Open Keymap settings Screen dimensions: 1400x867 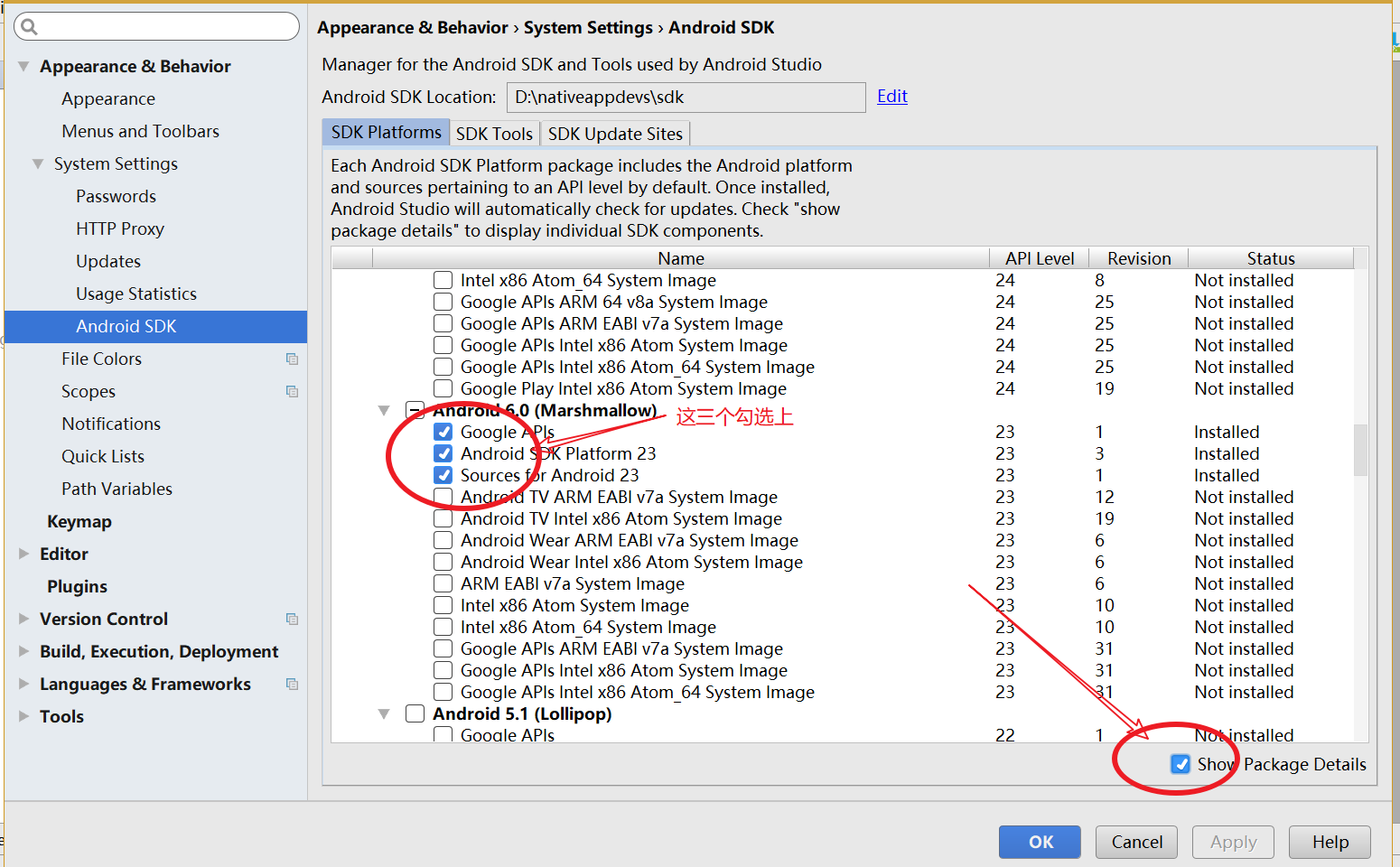click(79, 521)
